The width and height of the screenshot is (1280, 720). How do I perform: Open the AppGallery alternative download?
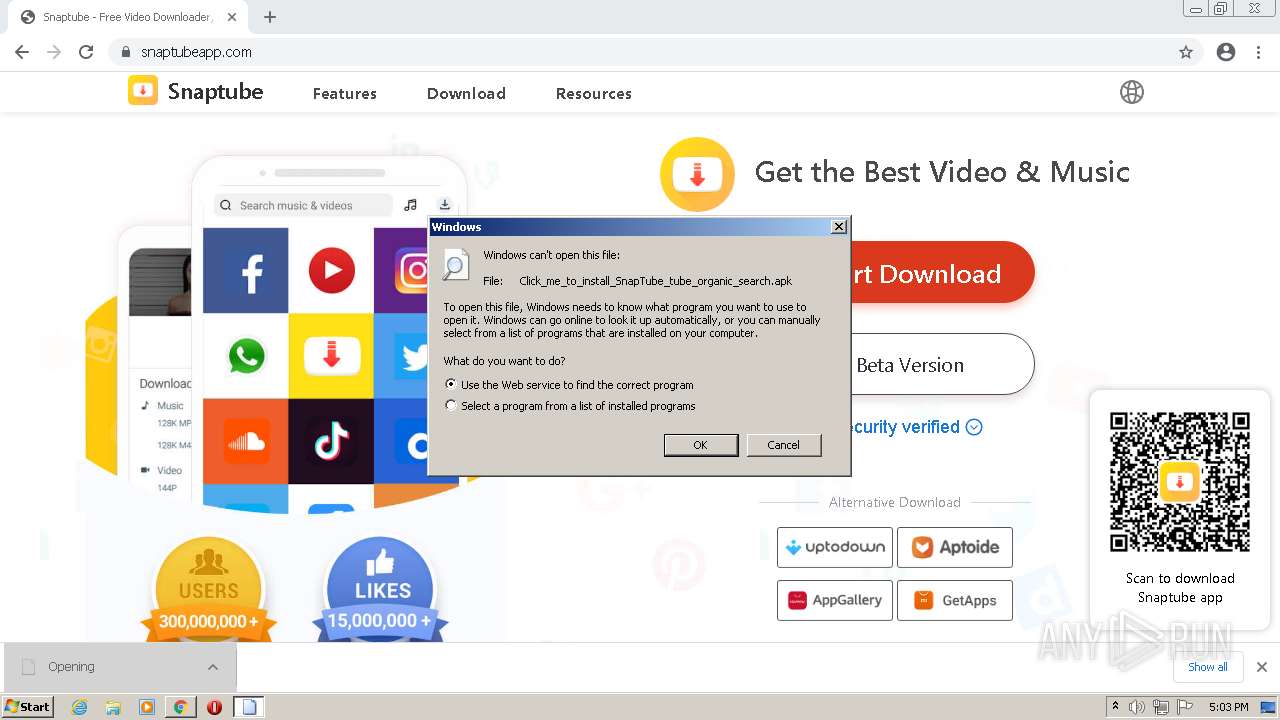pos(835,600)
